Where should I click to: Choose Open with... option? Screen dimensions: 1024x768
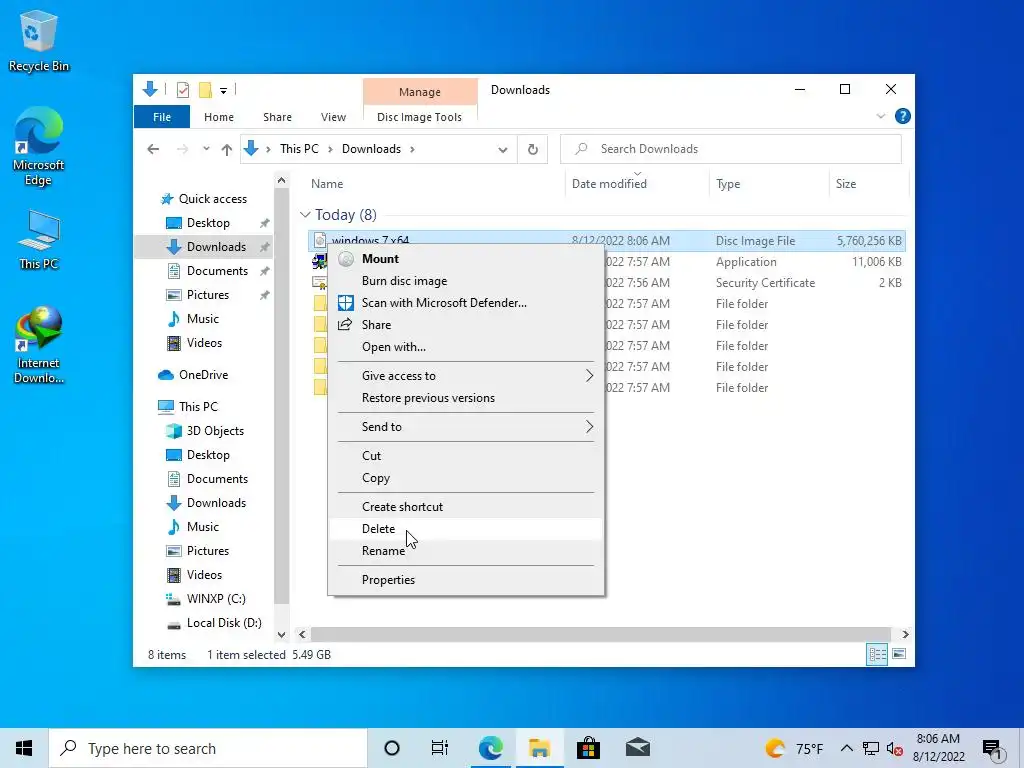pyautogui.click(x=466, y=347)
